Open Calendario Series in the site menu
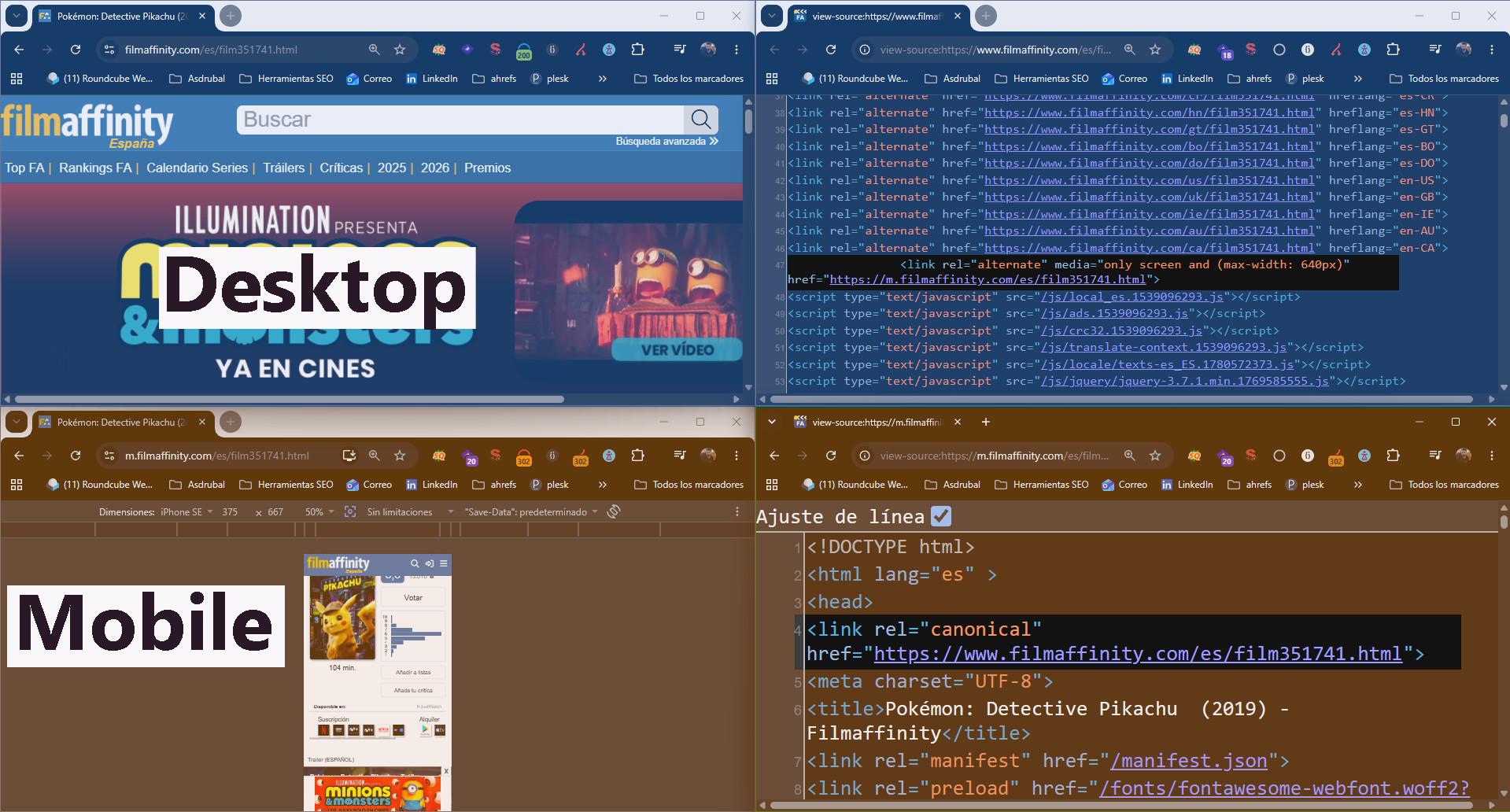Image resolution: width=1510 pixels, height=812 pixels. point(197,168)
